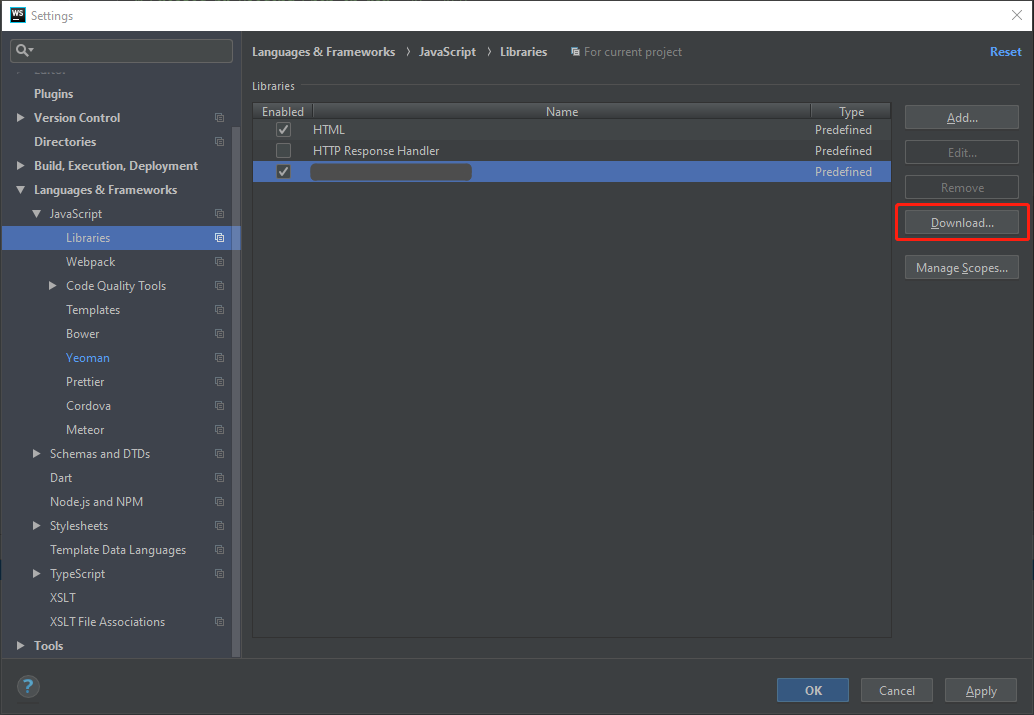Click the project-level icon beside Directories
Viewport: 1034px width, 715px height.
tap(220, 142)
